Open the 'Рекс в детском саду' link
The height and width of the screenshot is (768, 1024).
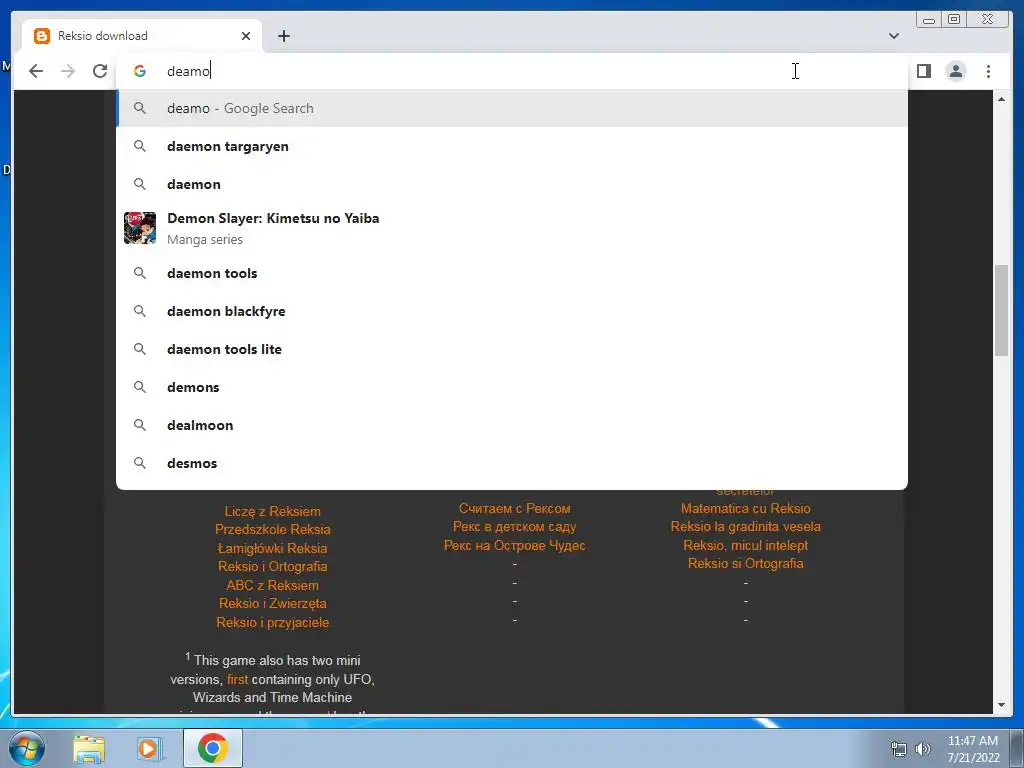tap(515, 526)
